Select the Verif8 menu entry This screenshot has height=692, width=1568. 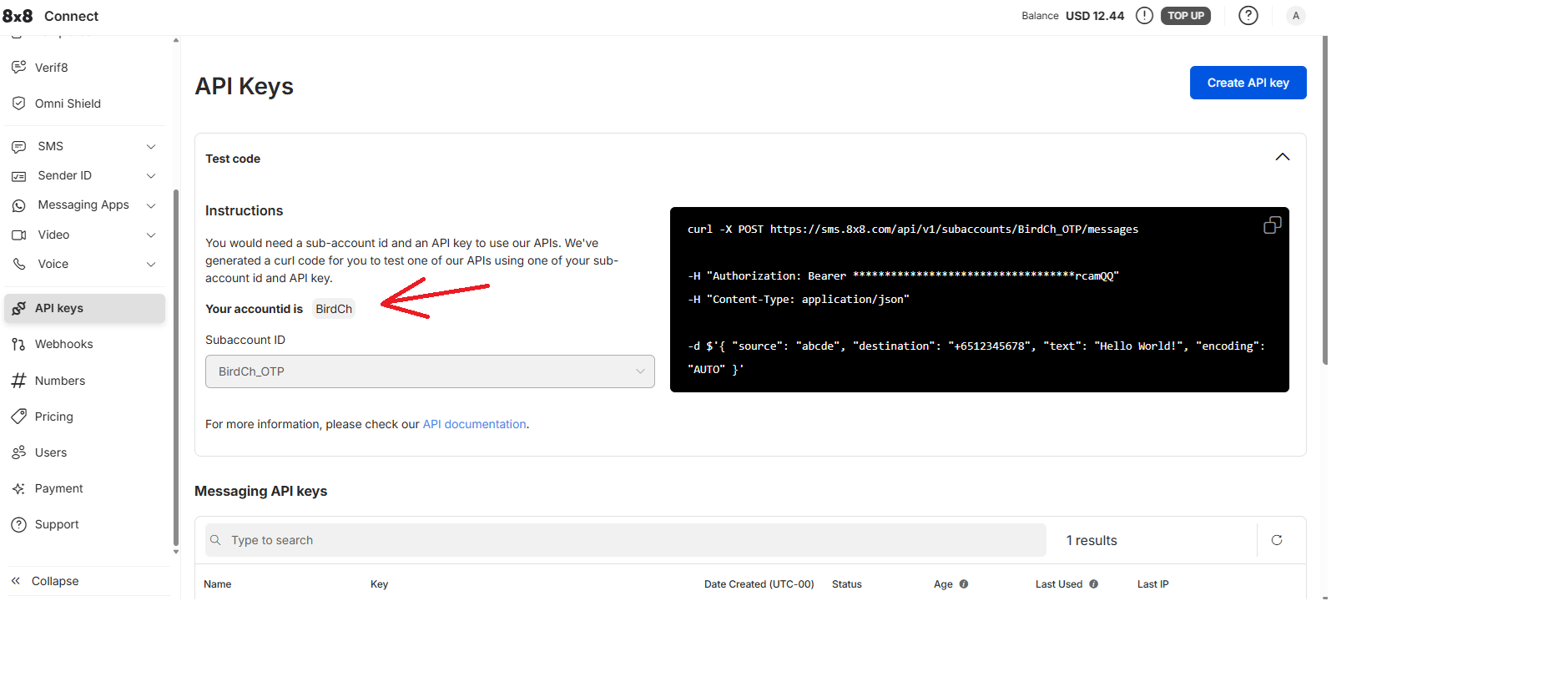[x=85, y=67]
